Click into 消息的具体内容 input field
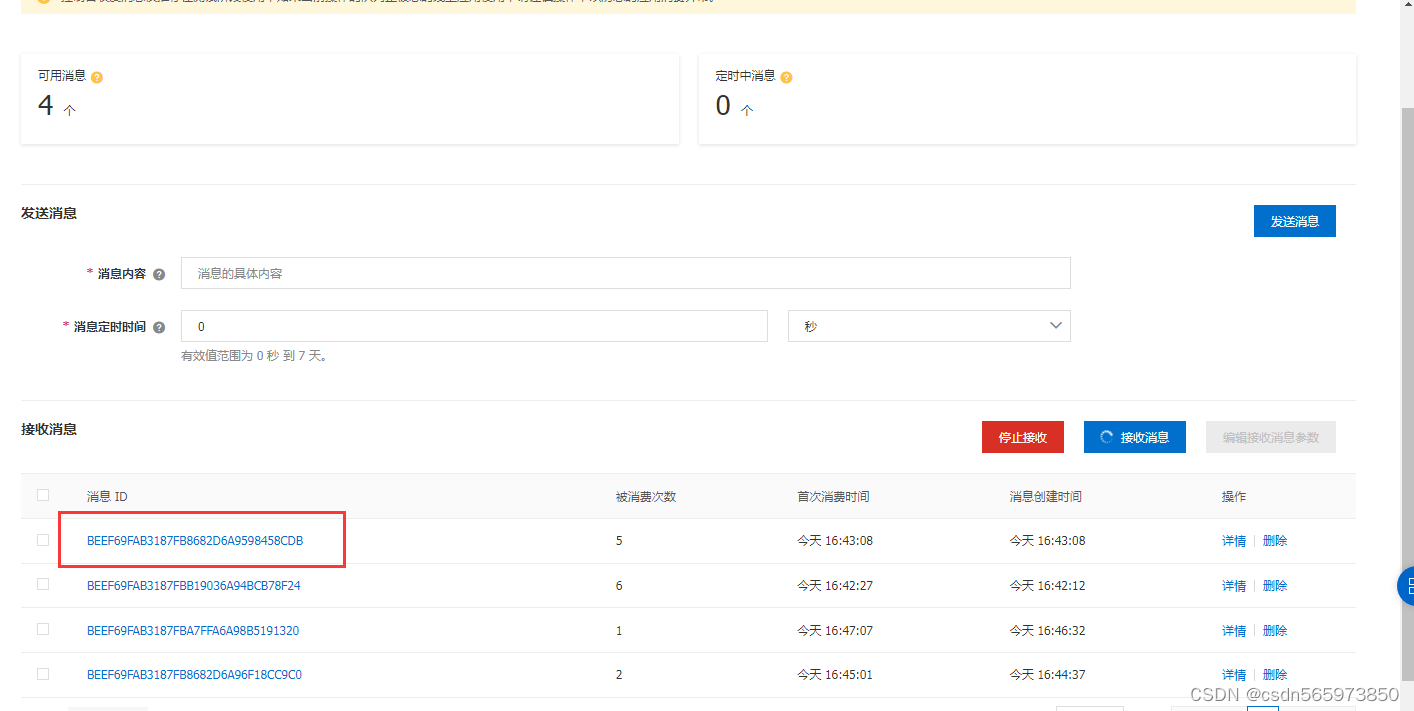 point(626,273)
